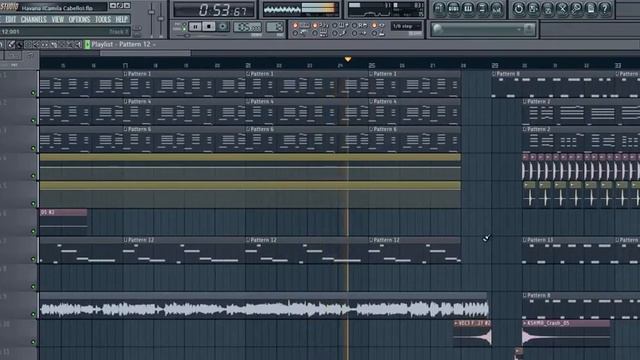Open the Step Sequencer shortcut icon
The image size is (640, 360).
[x=453, y=9]
